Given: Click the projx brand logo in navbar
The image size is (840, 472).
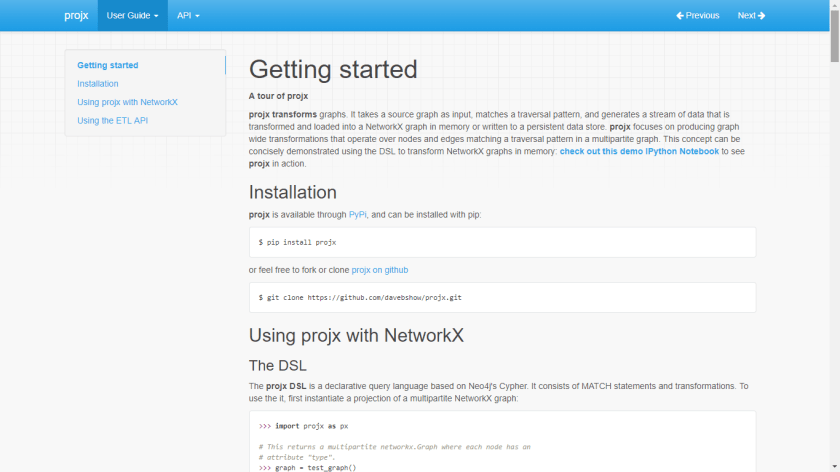Looking at the screenshot, I should click(76, 15).
